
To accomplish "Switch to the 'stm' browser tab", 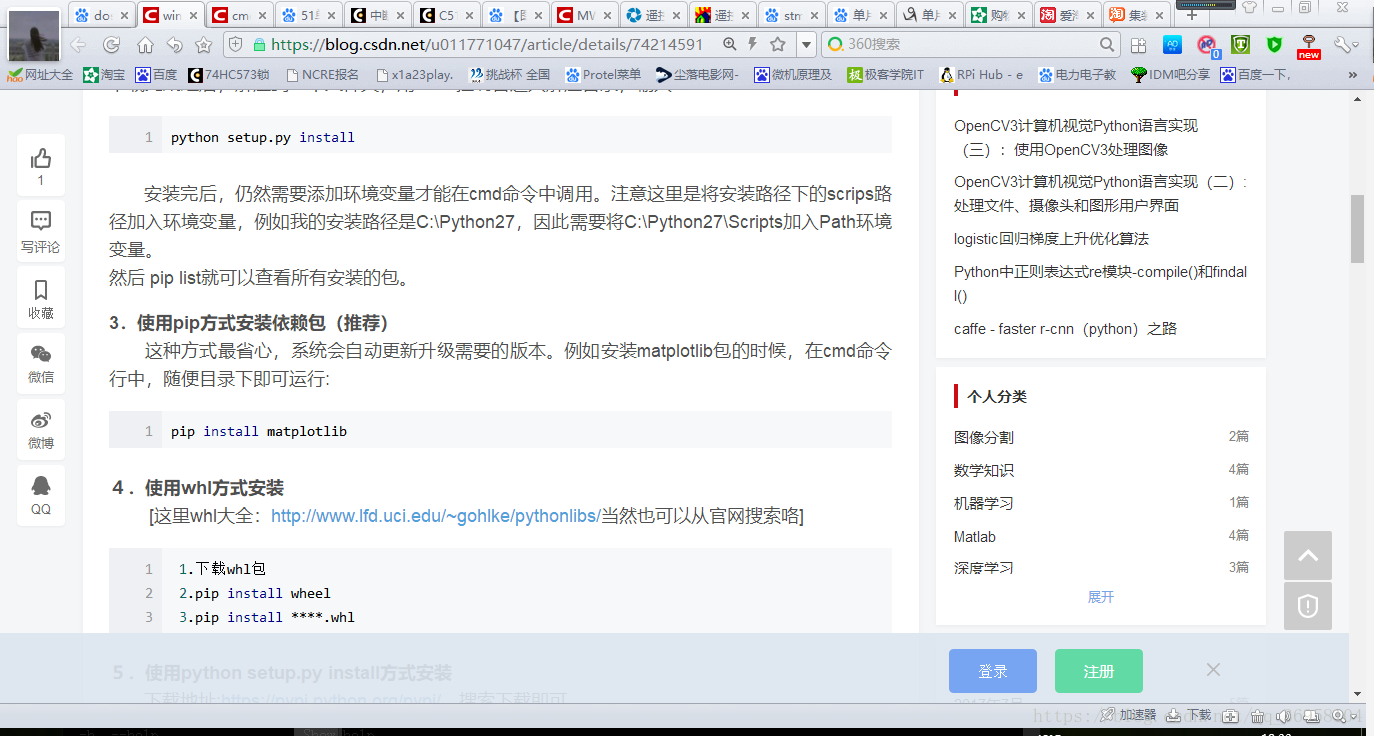I will (x=791, y=15).
